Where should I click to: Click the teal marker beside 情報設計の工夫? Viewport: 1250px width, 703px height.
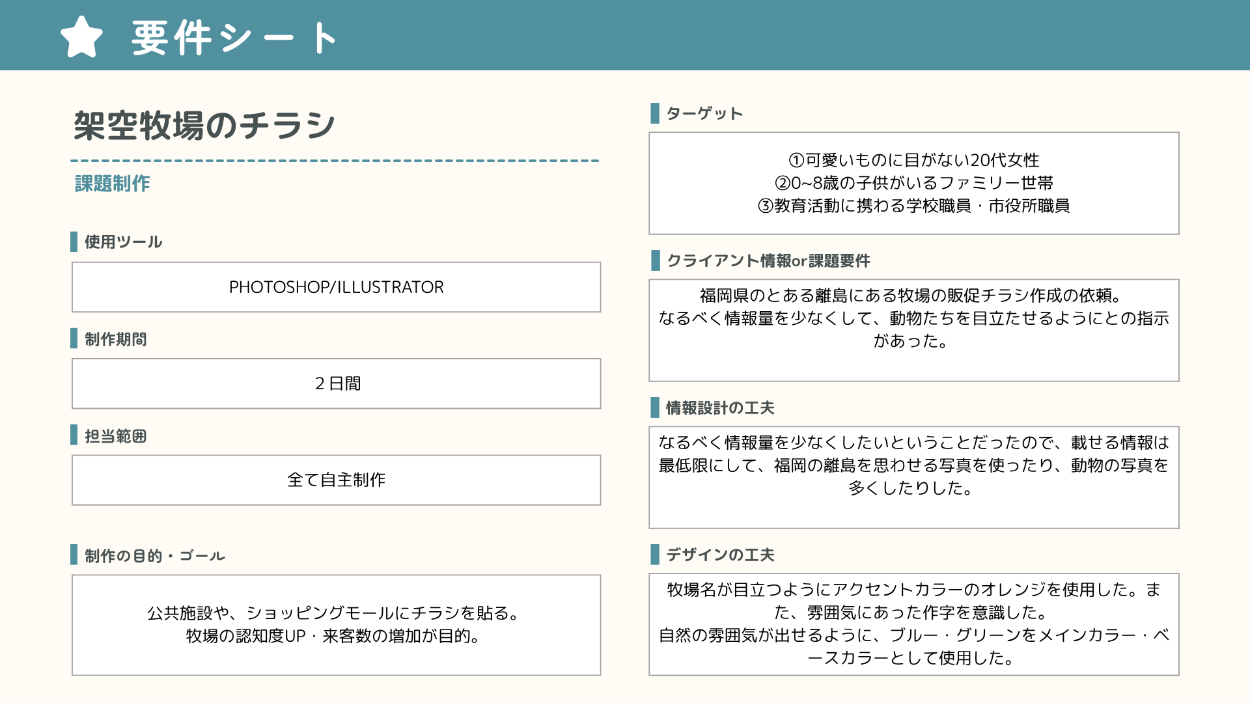tap(654, 407)
